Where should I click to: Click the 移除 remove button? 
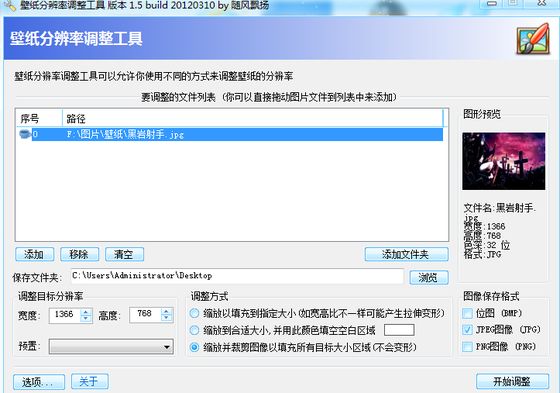(x=79, y=254)
